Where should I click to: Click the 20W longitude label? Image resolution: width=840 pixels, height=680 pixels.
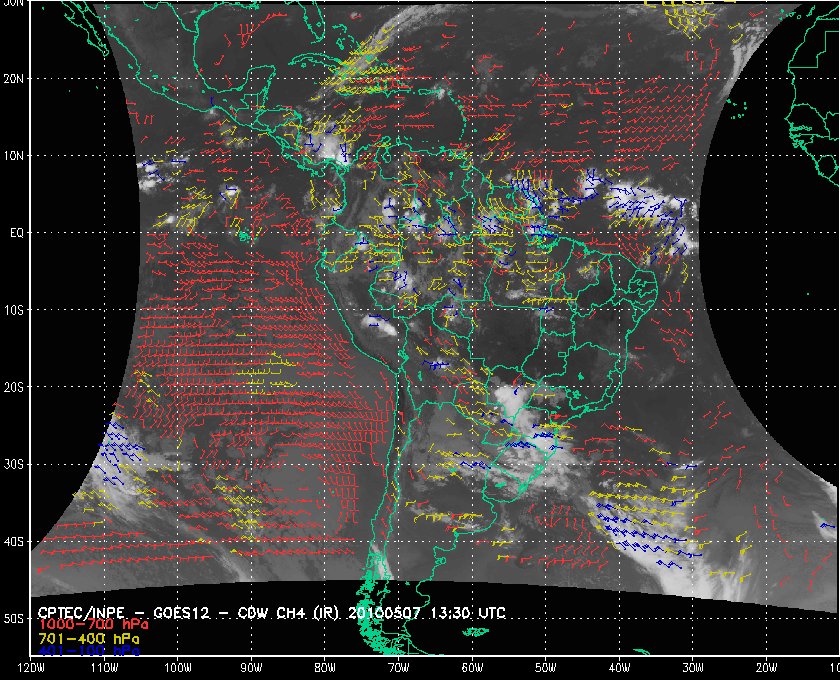(x=767, y=668)
